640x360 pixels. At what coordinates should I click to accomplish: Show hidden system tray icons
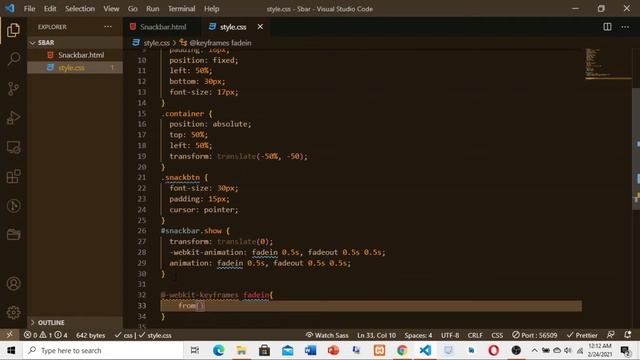[534, 350]
